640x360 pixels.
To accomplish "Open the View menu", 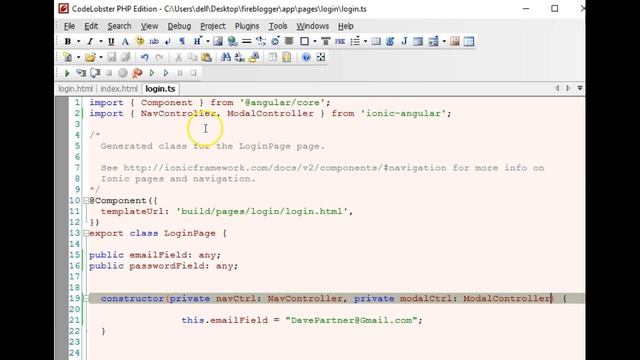I will click(149, 26).
